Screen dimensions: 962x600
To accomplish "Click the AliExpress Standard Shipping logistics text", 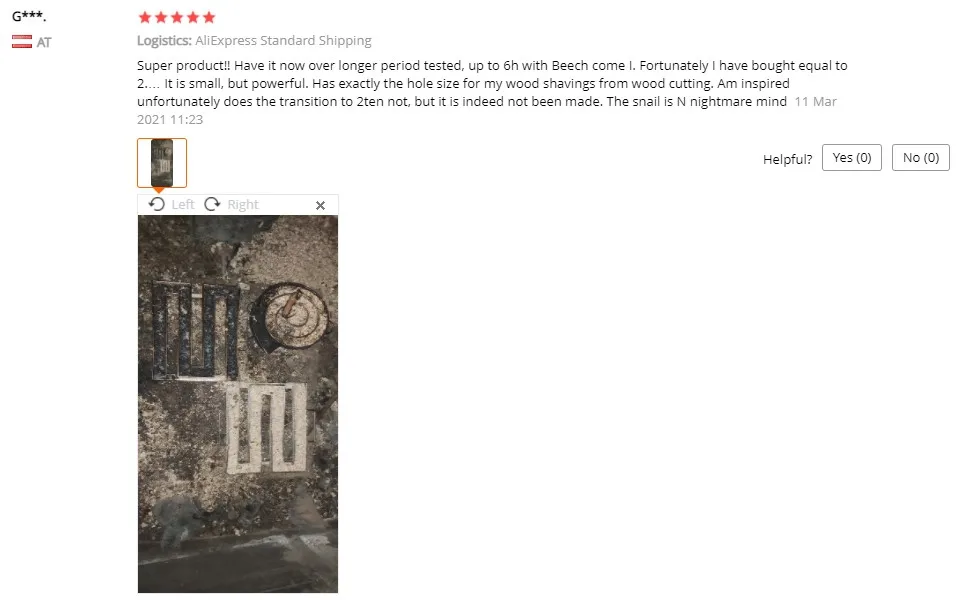I will pyautogui.click(x=283, y=40).
